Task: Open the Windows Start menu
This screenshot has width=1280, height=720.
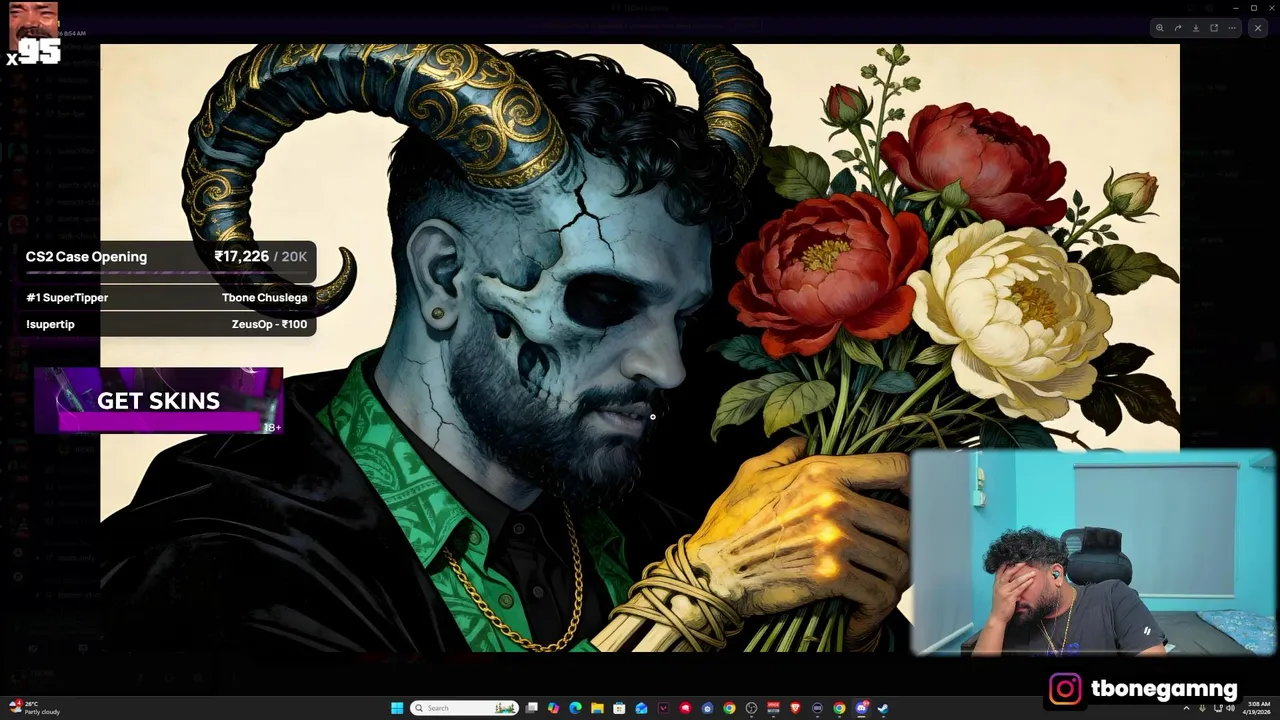Action: pos(397,708)
